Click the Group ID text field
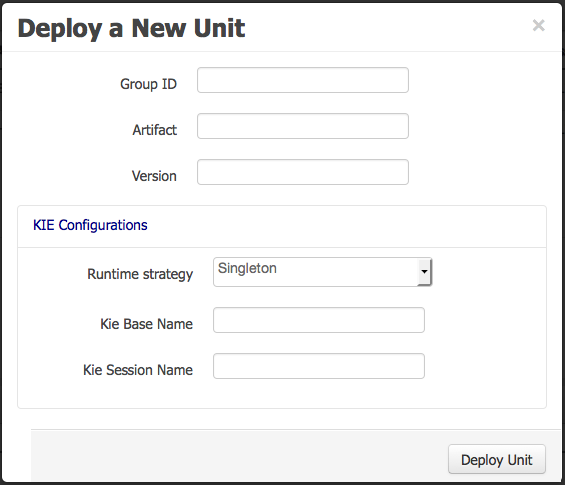 tap(303, 80)
